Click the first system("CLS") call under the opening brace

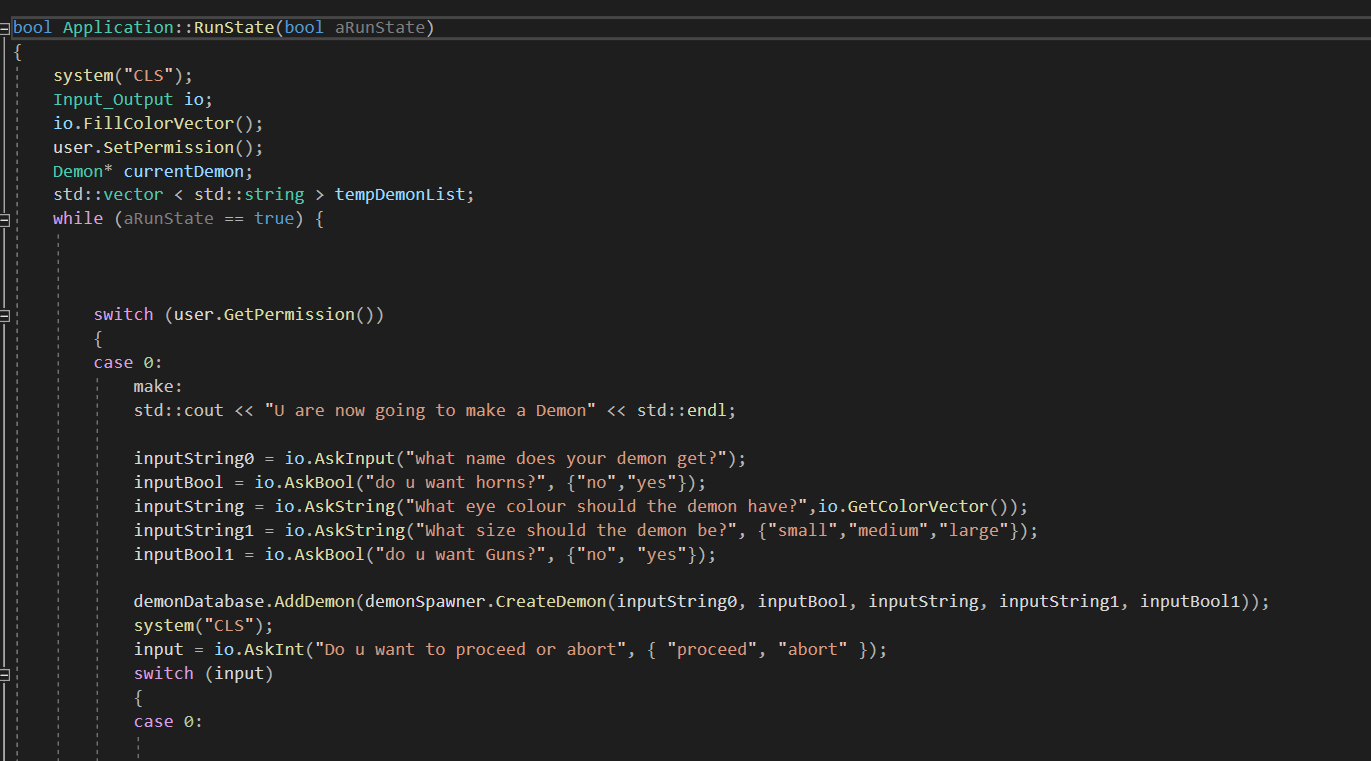coord(123,75)
